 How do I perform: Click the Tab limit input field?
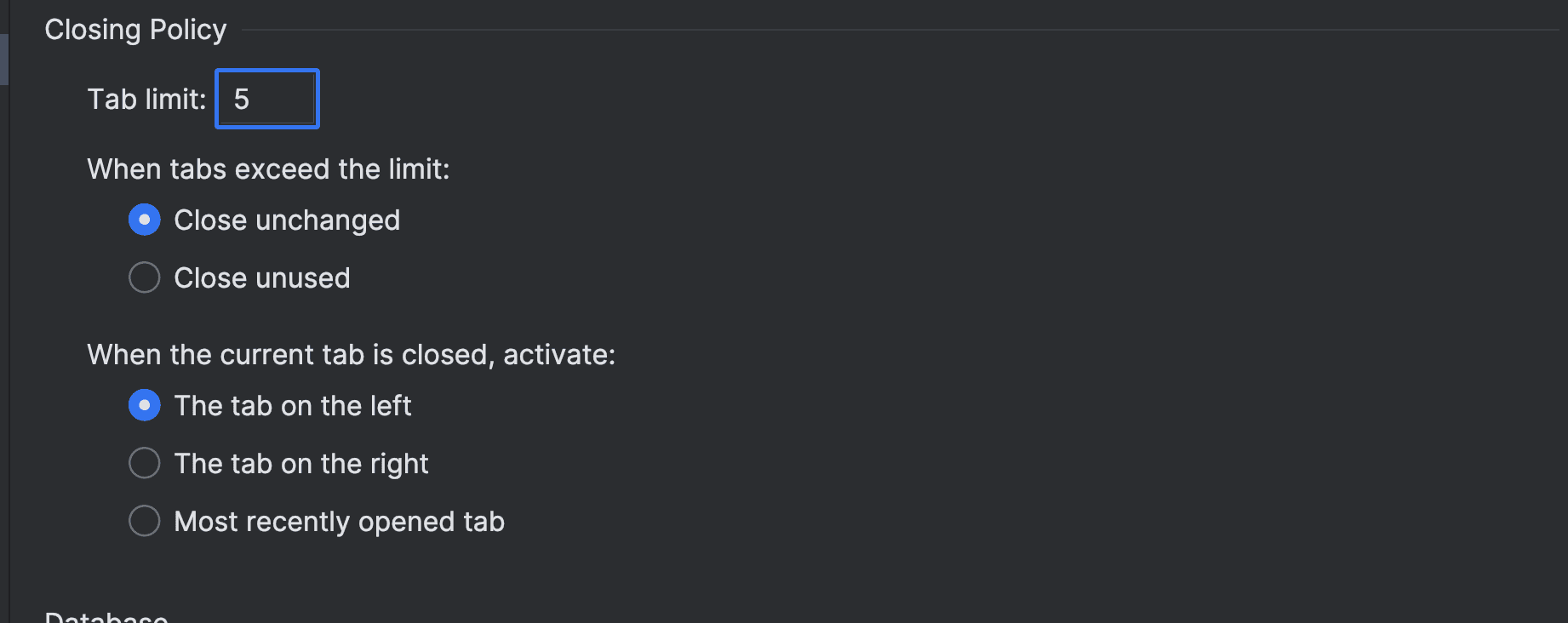(x=267, y=99)
